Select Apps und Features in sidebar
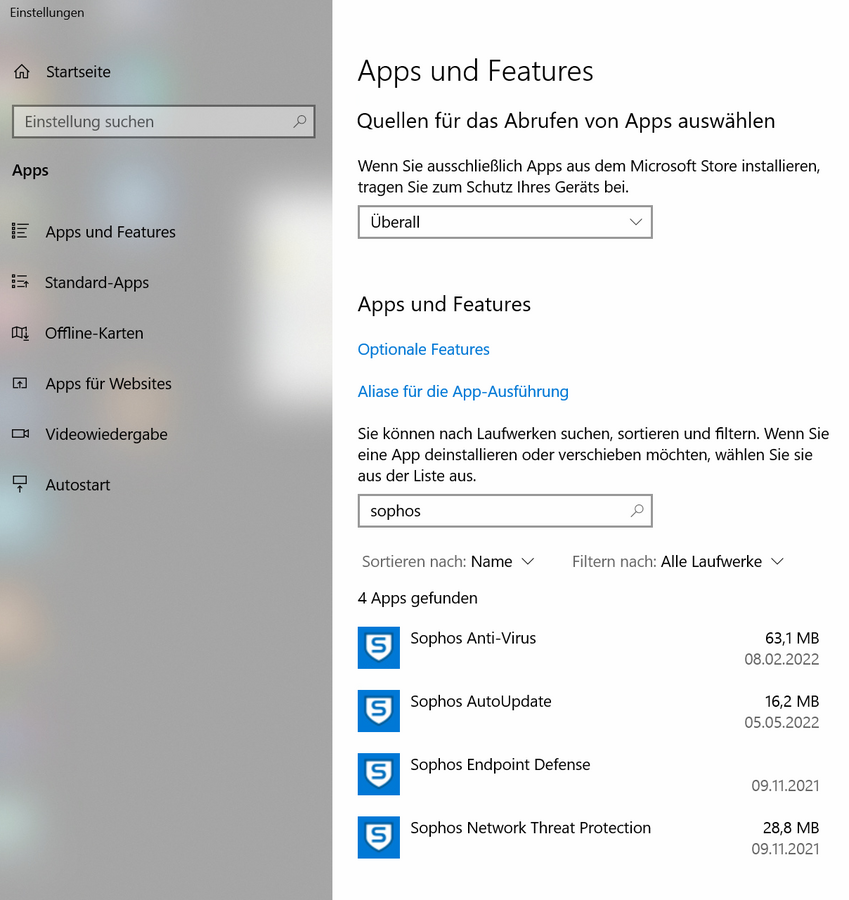This screenshot has width=849, height=900. coord(111,232)
